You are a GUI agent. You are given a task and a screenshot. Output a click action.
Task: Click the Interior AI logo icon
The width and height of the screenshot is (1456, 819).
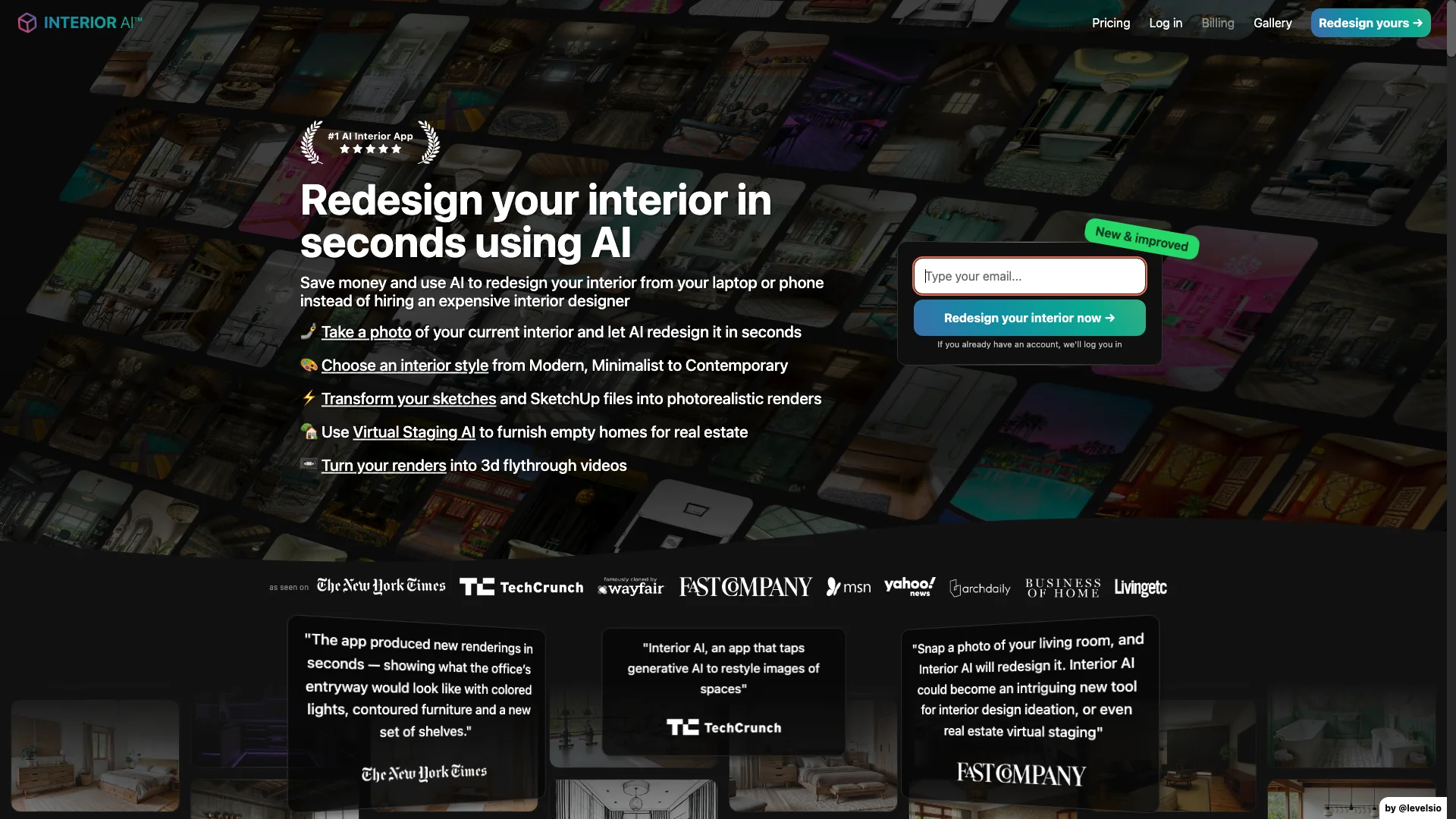coord(26,22)
